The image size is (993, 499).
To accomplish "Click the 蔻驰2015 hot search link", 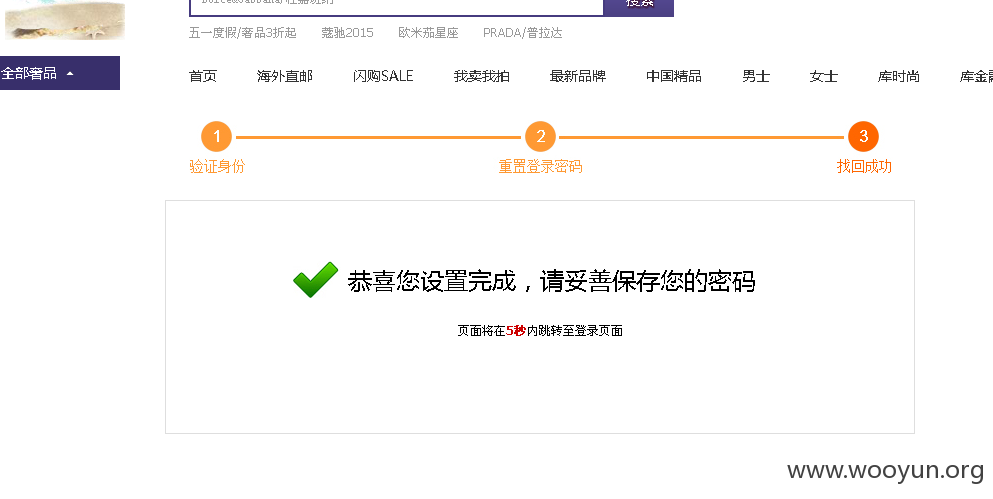I will click(347, 33).
